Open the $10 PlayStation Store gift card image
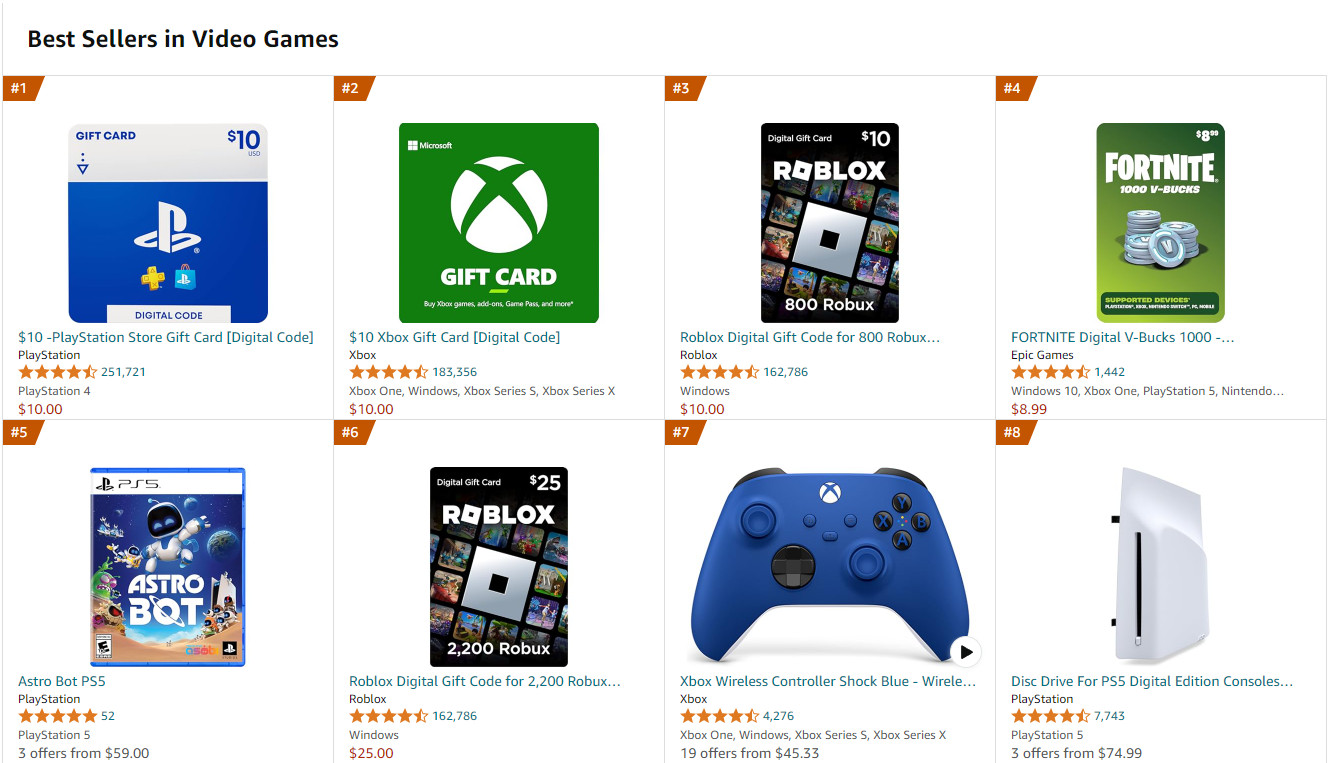The width and height of the screenshot is (1328, 763). coord(167,222)
